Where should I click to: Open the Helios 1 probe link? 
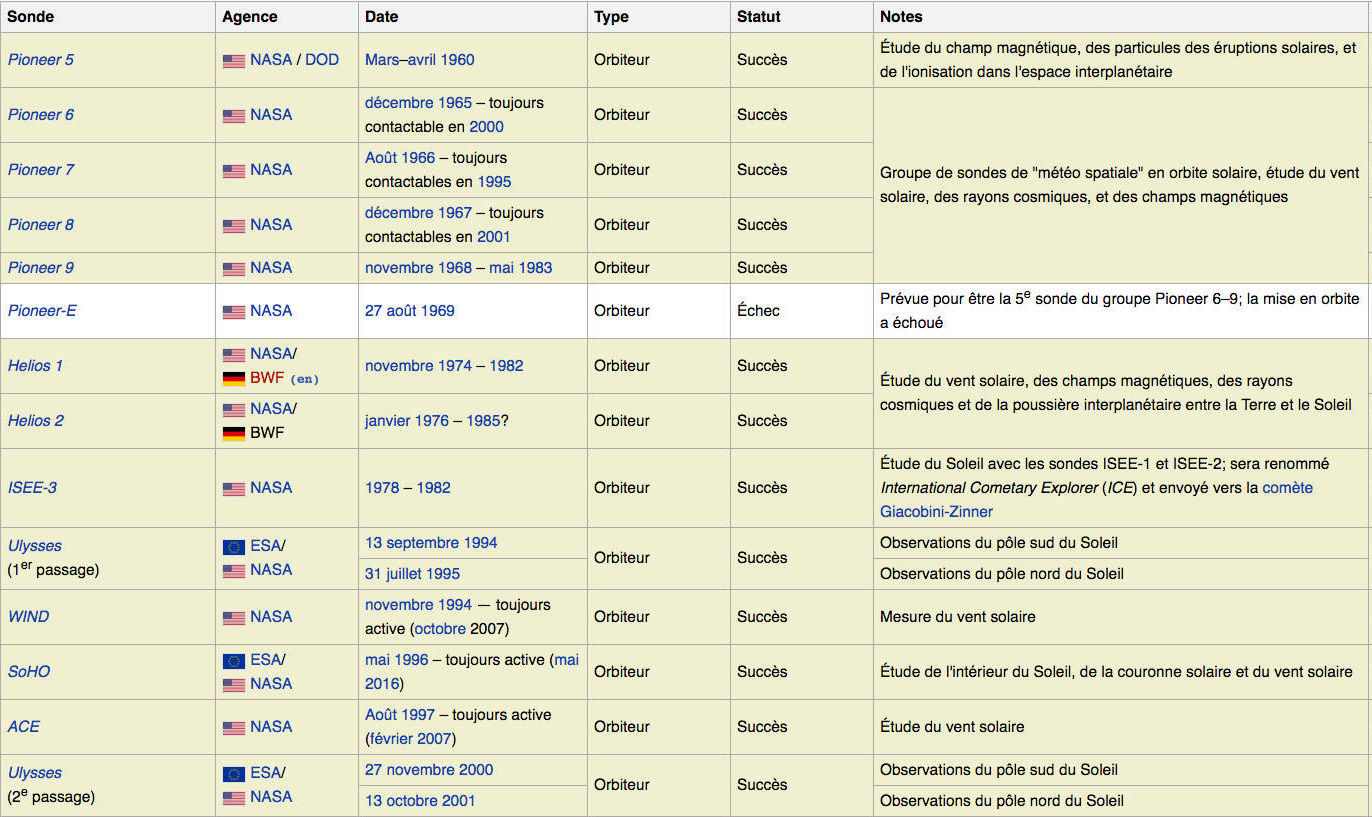[35, 366]
